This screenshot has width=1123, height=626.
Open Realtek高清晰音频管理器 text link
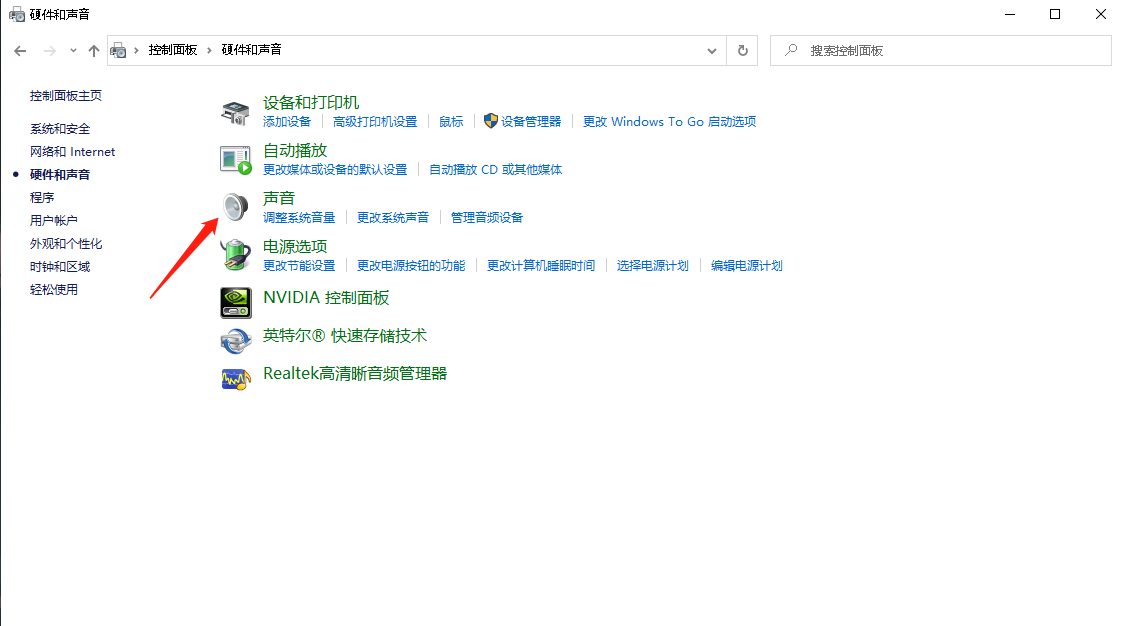pos(355,374)
